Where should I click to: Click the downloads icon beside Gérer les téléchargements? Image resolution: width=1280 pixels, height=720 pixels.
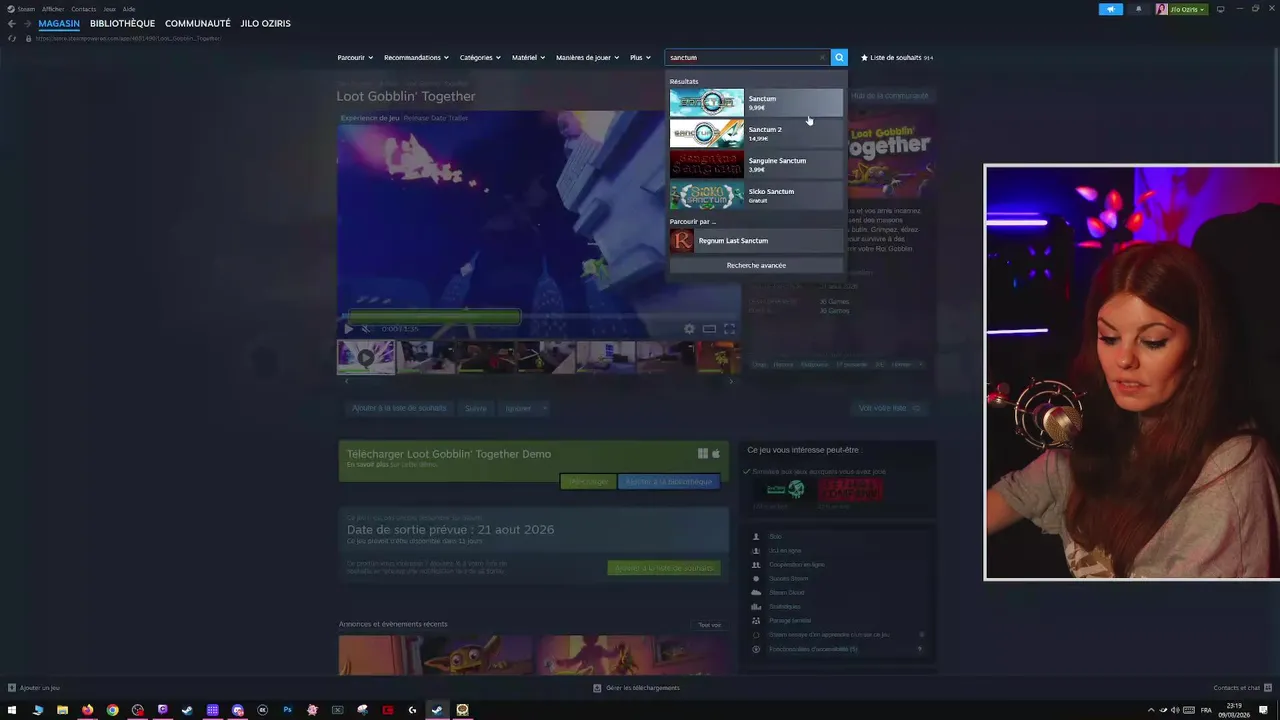point(597,688)
